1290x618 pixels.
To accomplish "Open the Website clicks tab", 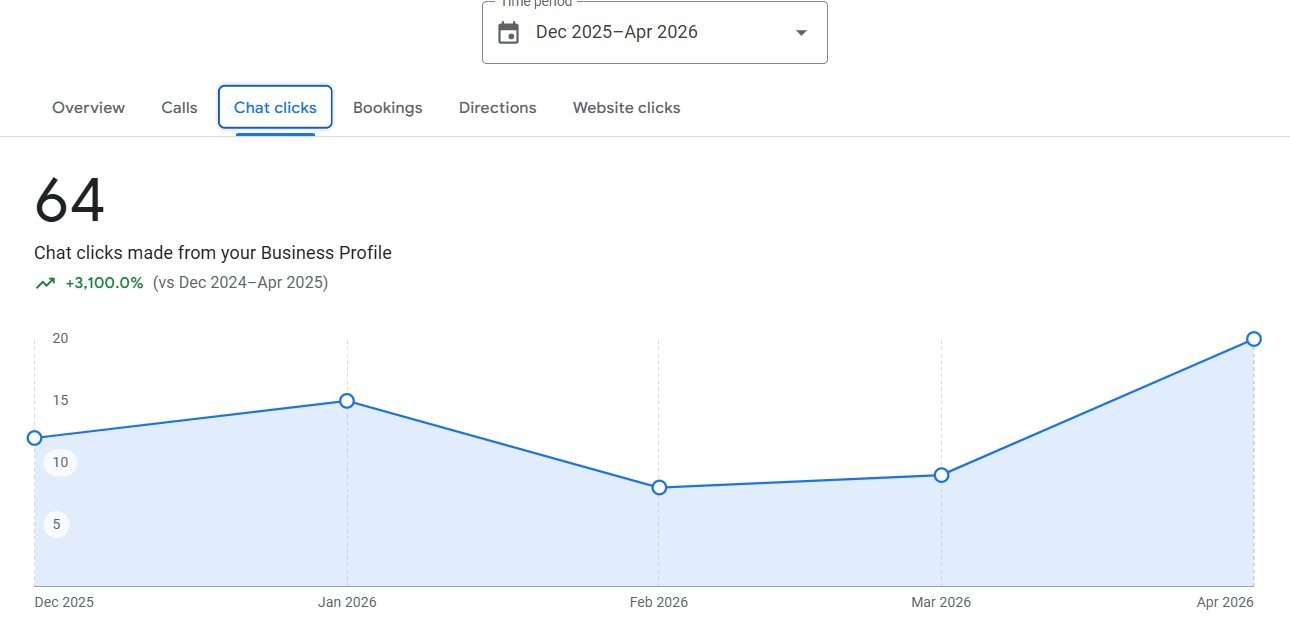I will tap(626, 107).
